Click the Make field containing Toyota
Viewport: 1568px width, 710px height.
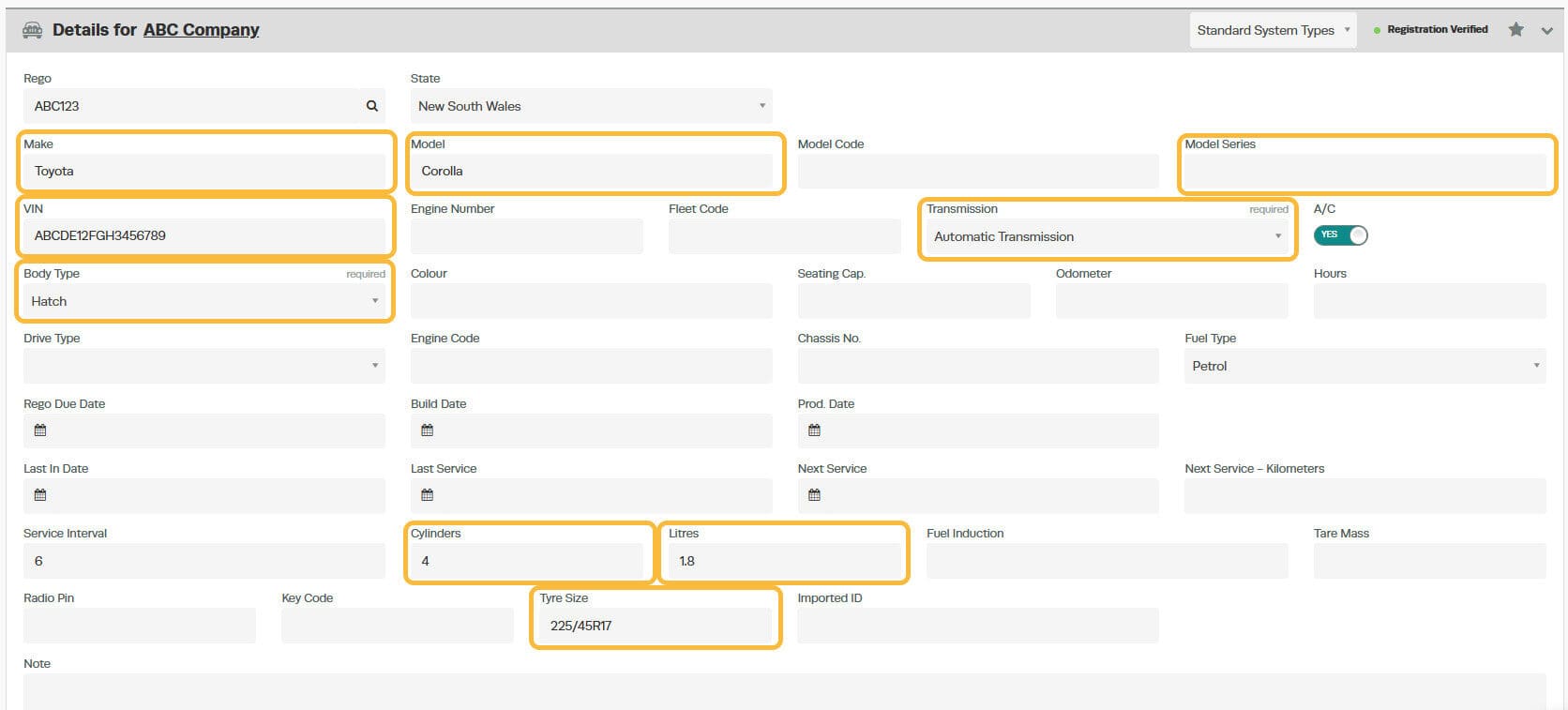(204, 171)
